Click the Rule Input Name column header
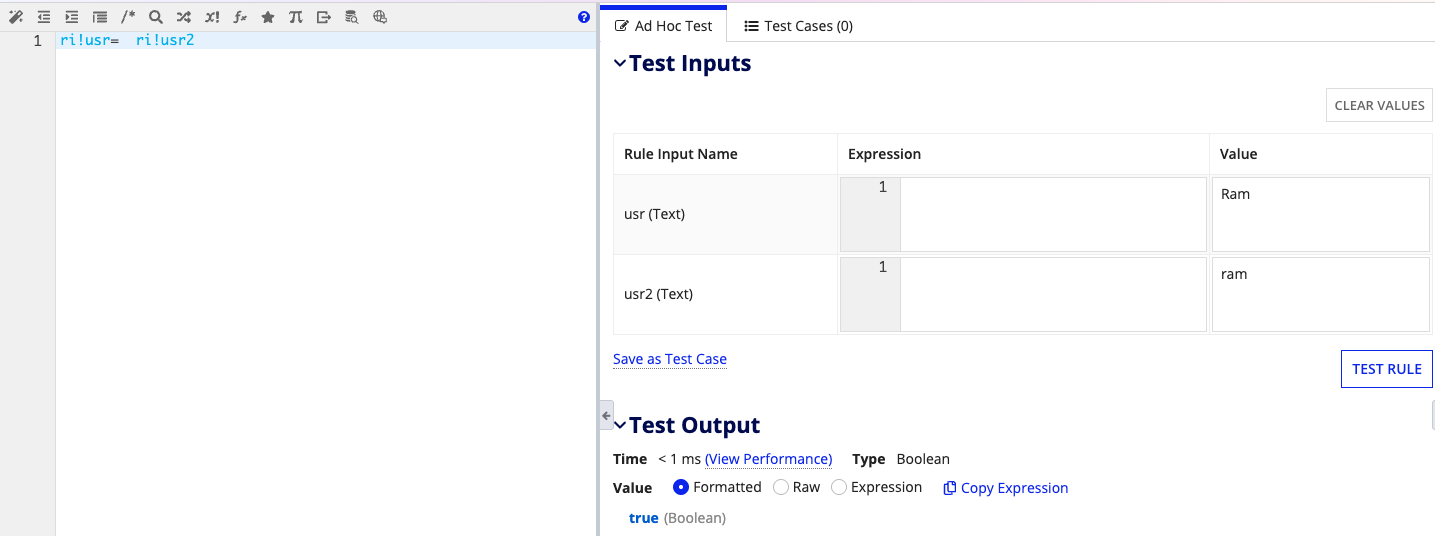 coord(681,154)
